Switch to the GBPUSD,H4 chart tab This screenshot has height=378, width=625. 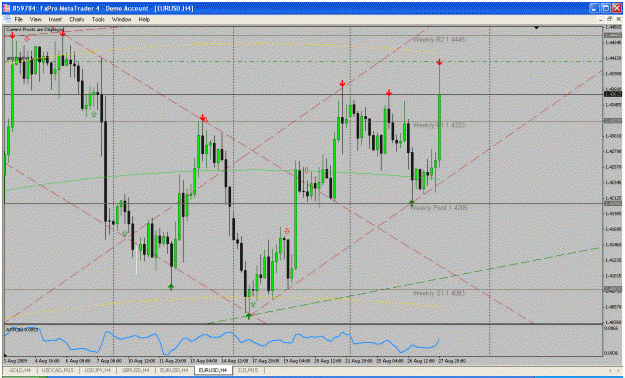pyautogui.click(x=136, y=370)
